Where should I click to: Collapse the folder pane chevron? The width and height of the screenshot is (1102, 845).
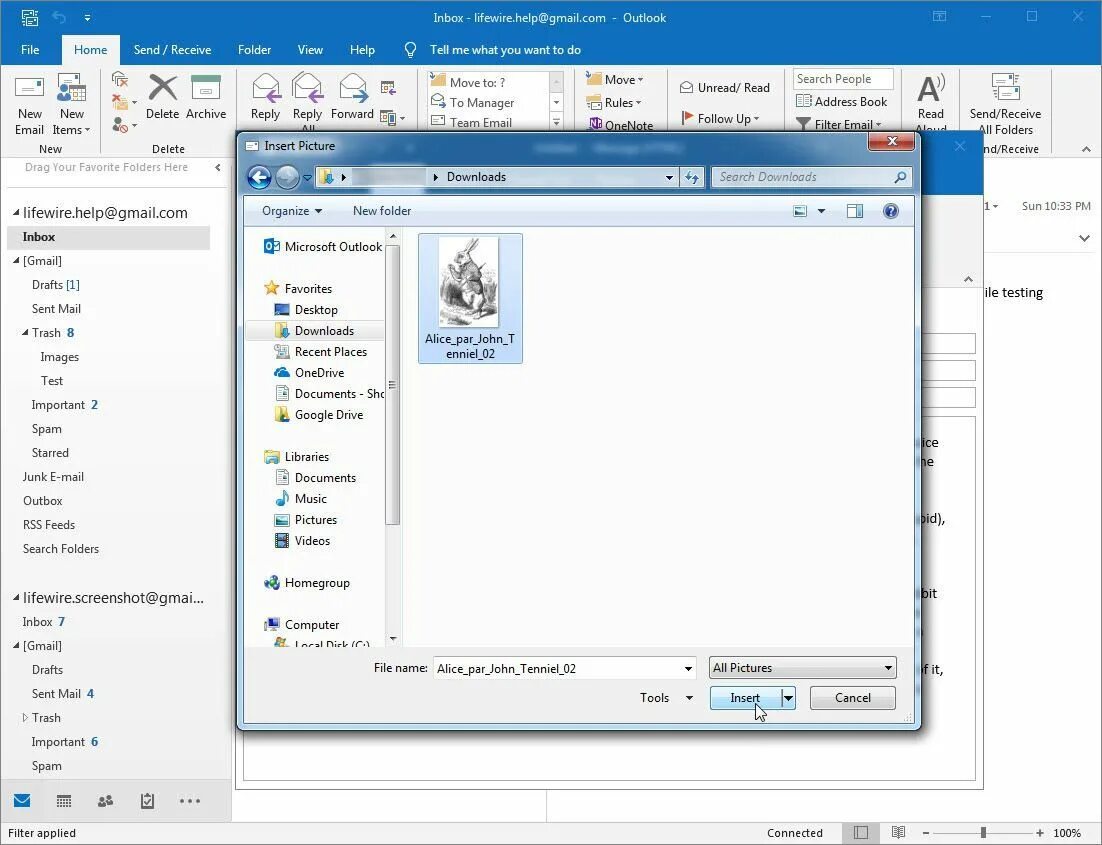pos(218,167)
